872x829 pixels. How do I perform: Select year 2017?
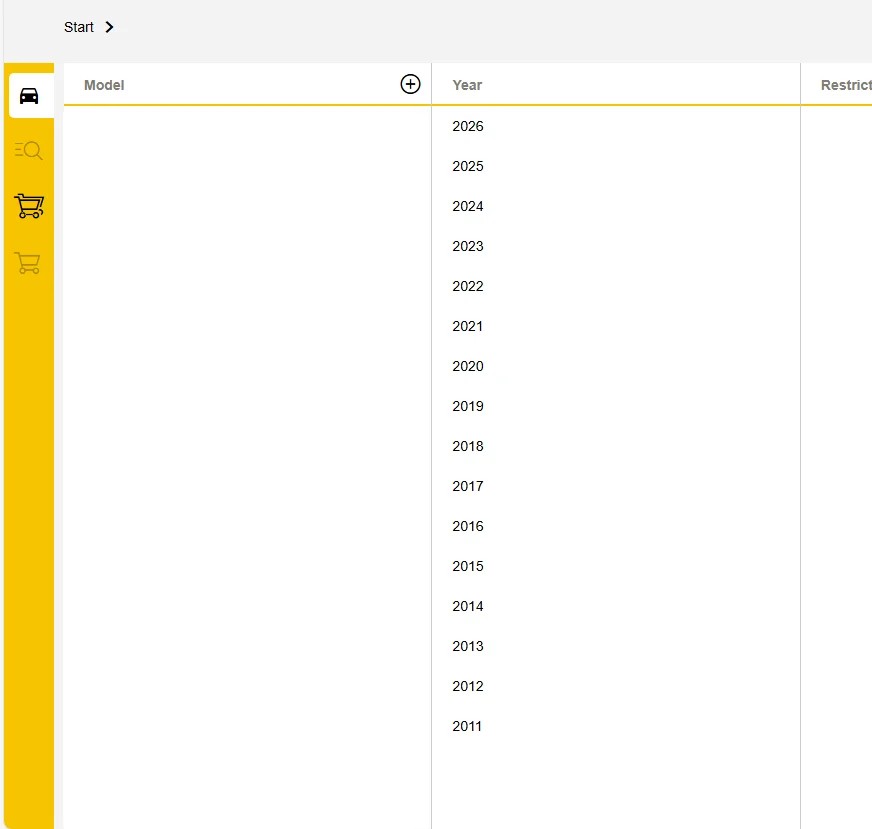click(468, 487)
